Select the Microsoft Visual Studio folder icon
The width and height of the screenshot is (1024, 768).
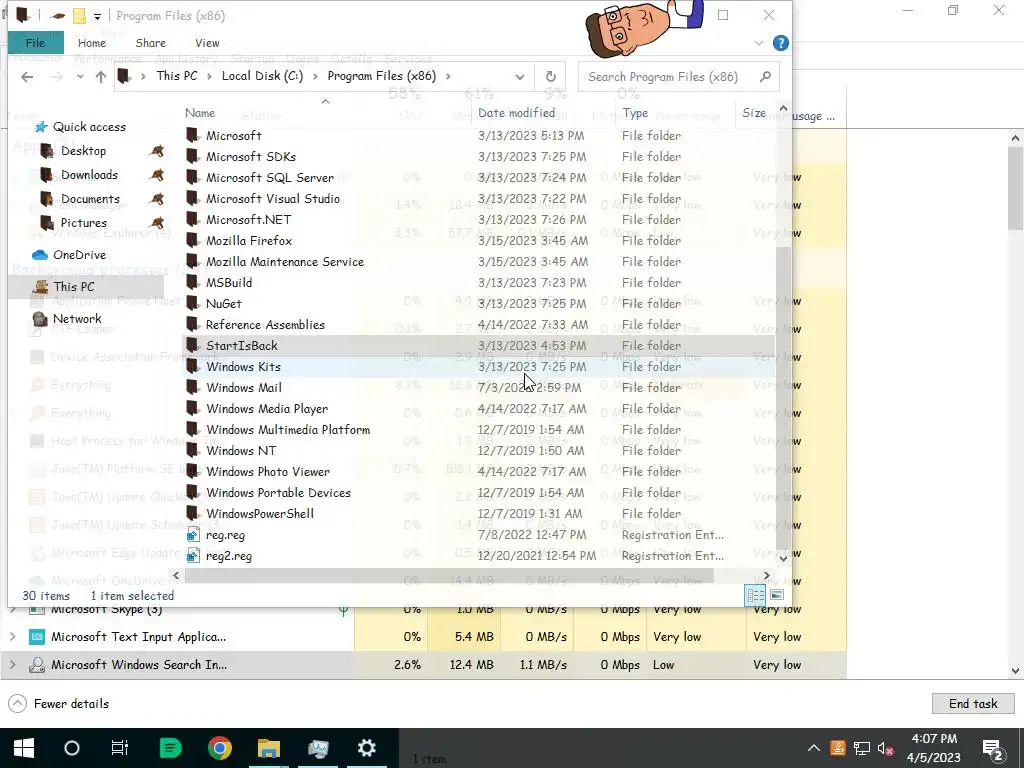click(x=192, y=199)
